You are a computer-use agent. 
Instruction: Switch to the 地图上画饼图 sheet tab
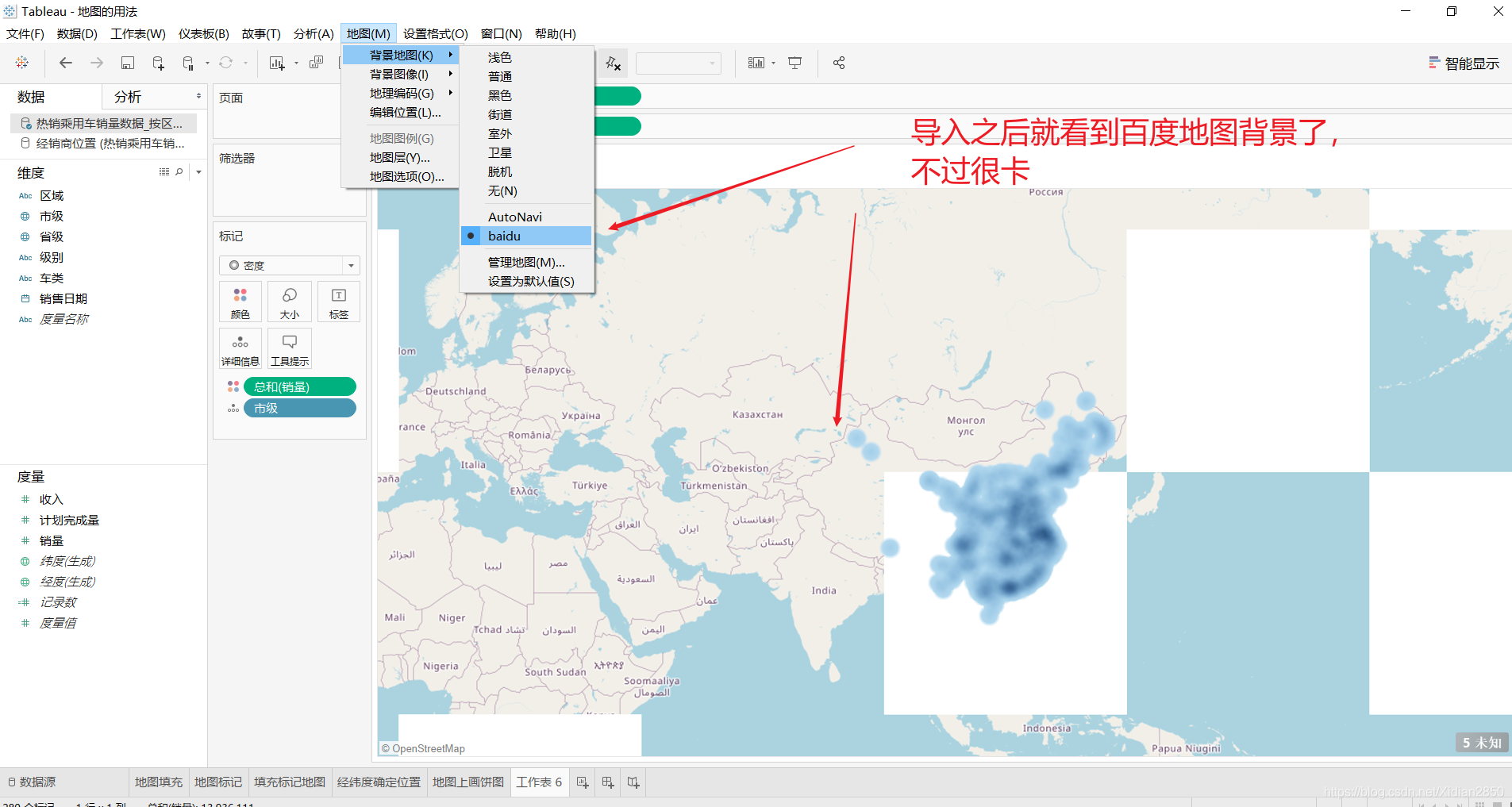coord(468,782)
